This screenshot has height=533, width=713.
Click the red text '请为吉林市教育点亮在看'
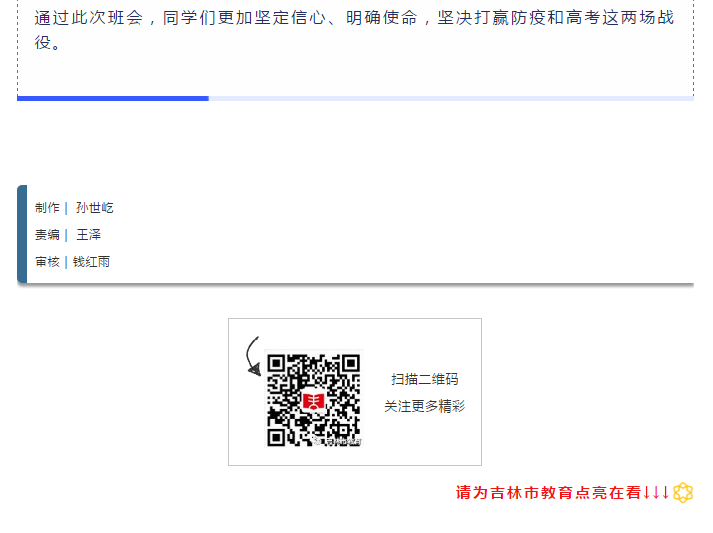coord(548,493)
